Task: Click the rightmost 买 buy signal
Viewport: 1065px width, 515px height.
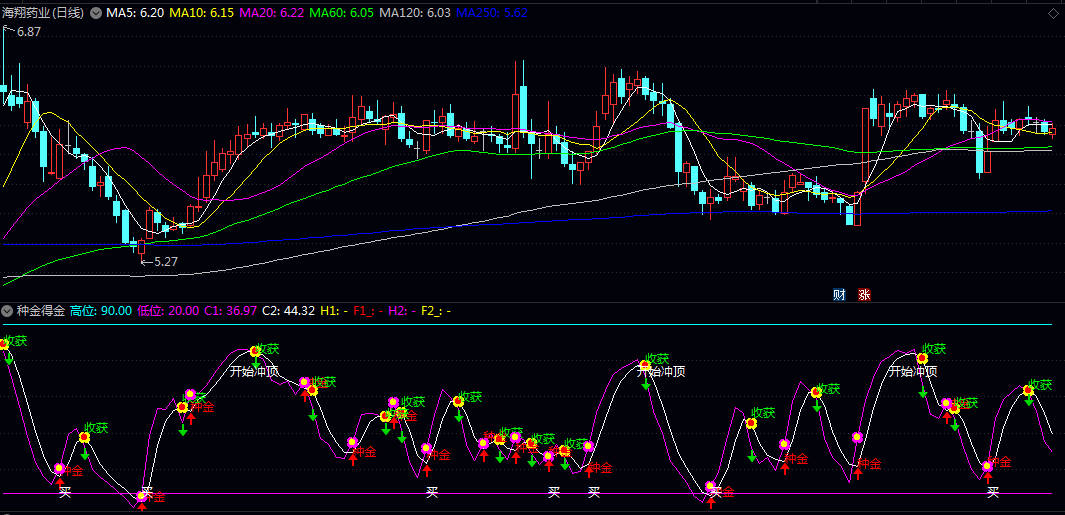Action: tap(992, 491)
